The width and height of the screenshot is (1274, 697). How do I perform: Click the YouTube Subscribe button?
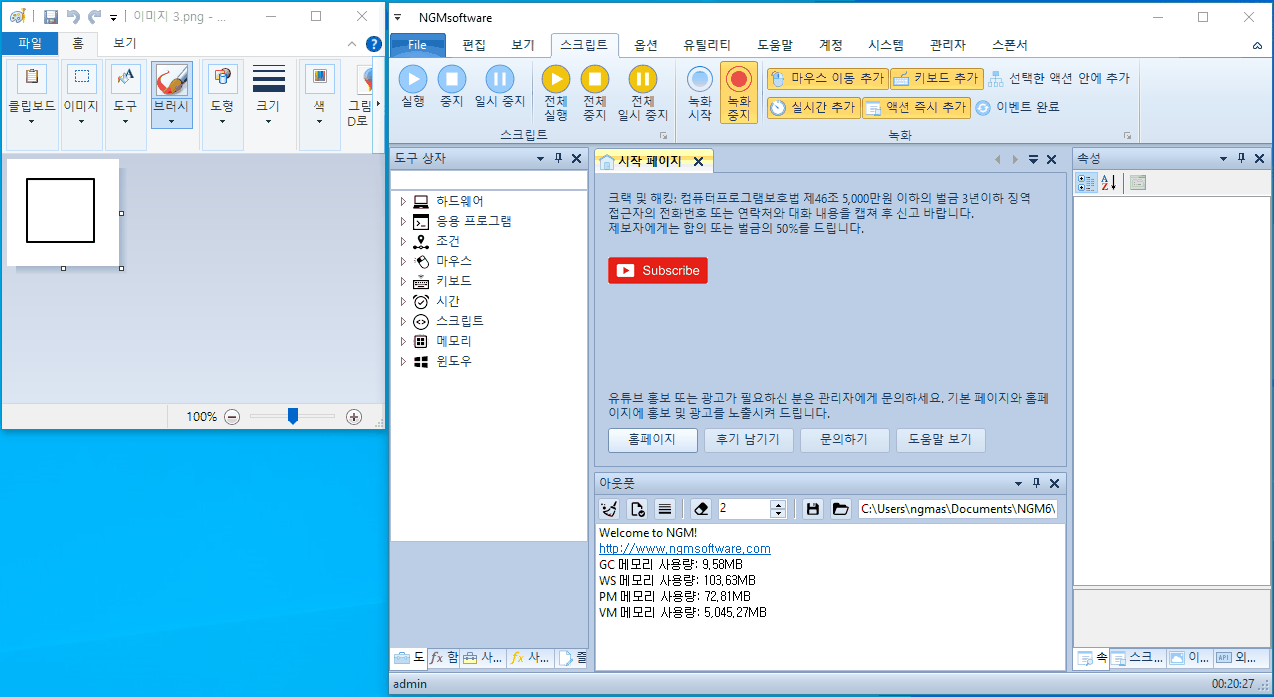[658, 270]
